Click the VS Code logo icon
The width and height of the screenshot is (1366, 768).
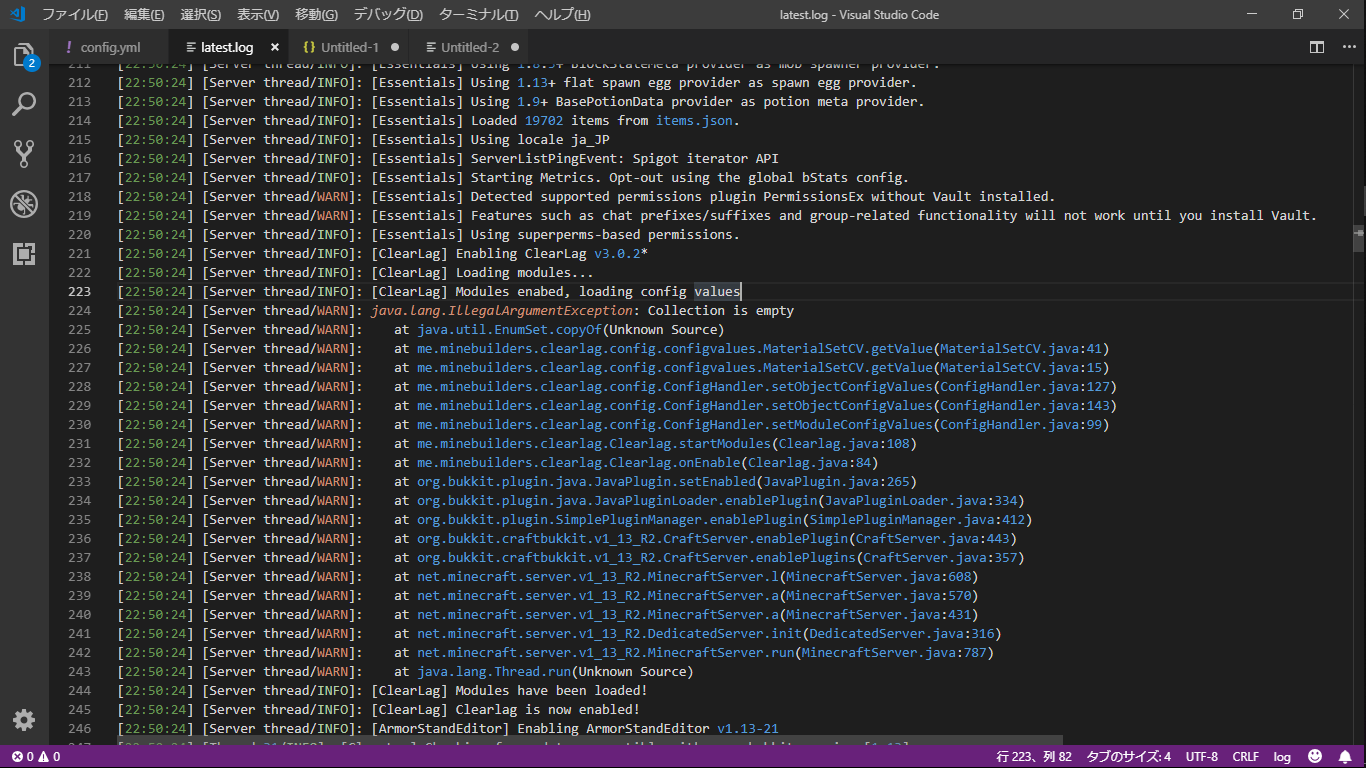tap(17, 14)
